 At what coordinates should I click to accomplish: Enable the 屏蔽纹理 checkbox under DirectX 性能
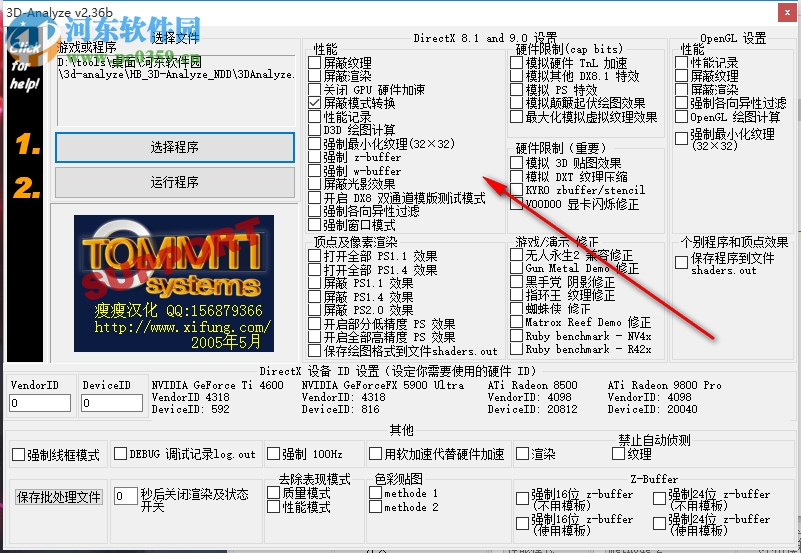tap(315, 63)
